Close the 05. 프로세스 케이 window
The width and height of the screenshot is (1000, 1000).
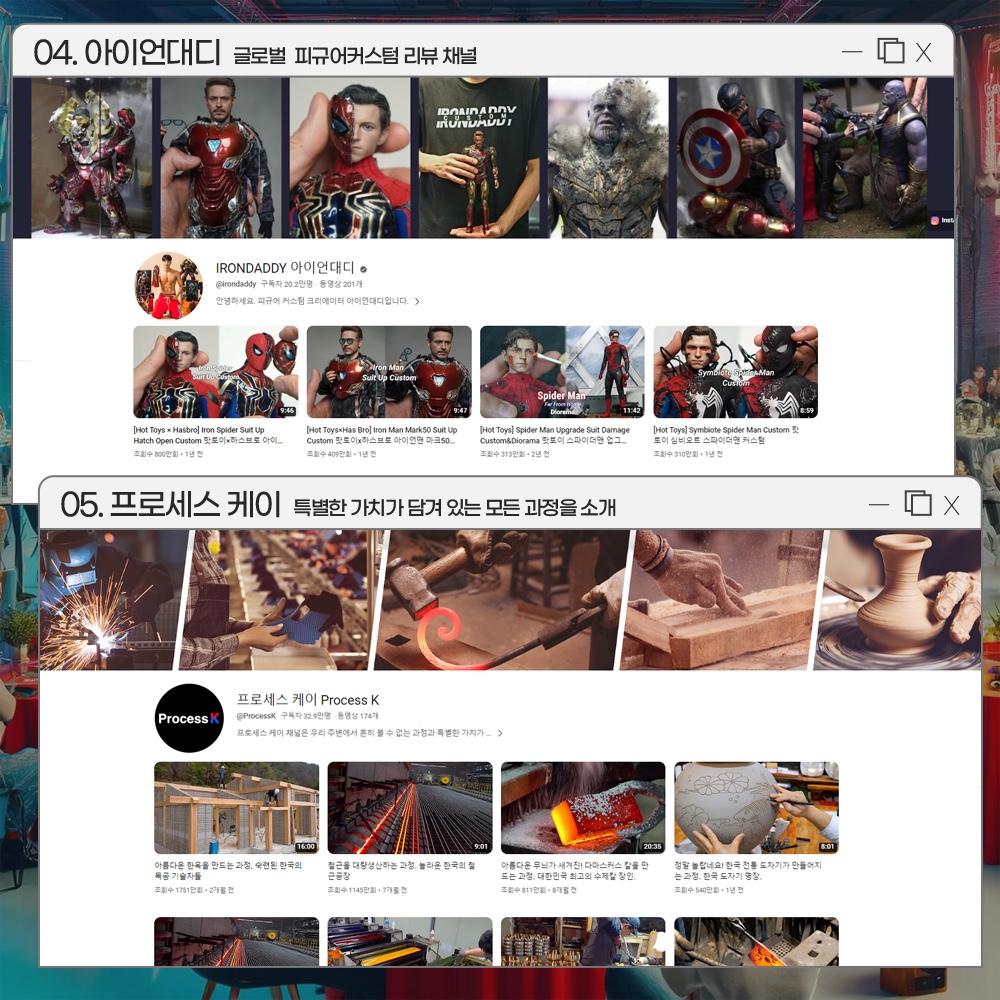tap(952, 506)
